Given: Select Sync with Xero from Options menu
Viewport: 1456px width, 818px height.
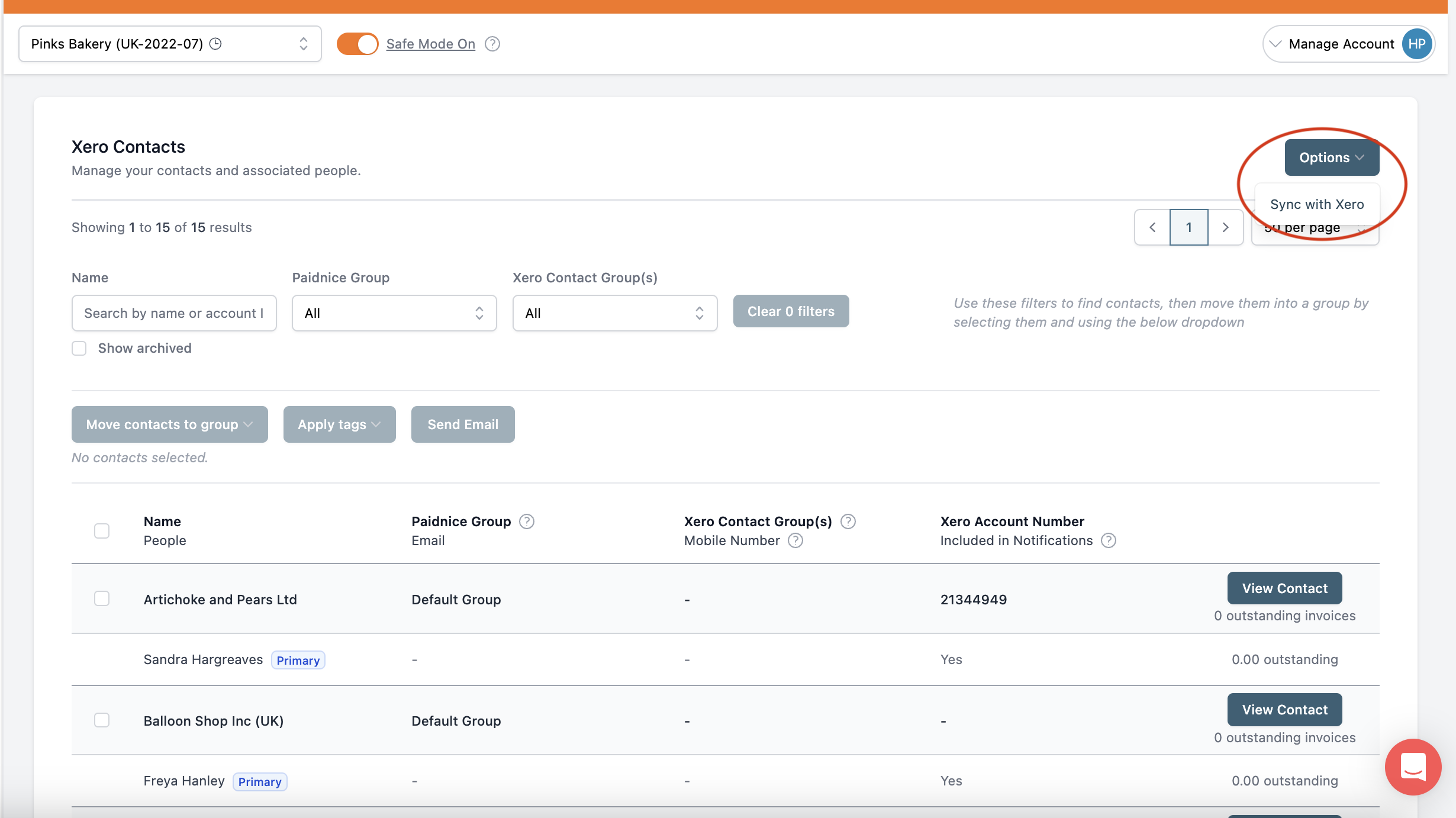Looking at the screenshot, I should [1317, 204].
